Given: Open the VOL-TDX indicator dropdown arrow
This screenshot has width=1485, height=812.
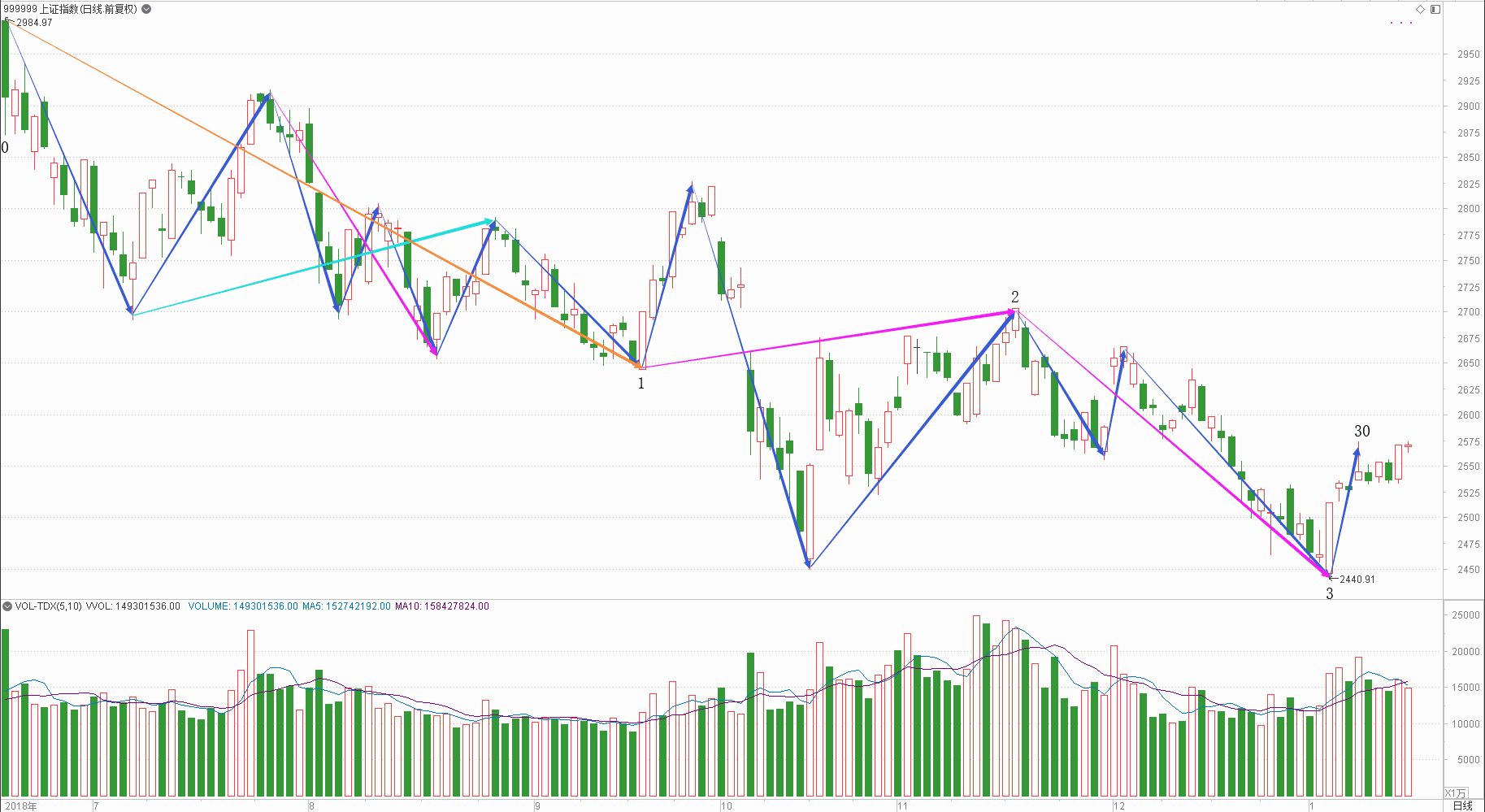Looking at the screenshot, I should coord(7,606).
